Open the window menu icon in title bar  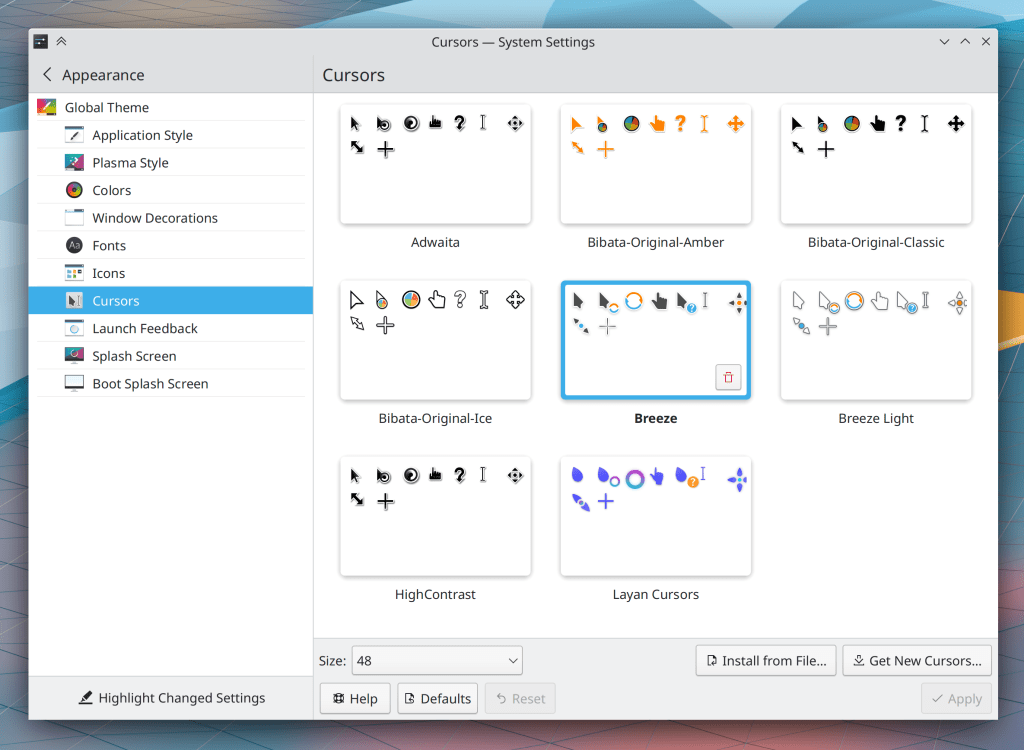click(x=40, y=42)
